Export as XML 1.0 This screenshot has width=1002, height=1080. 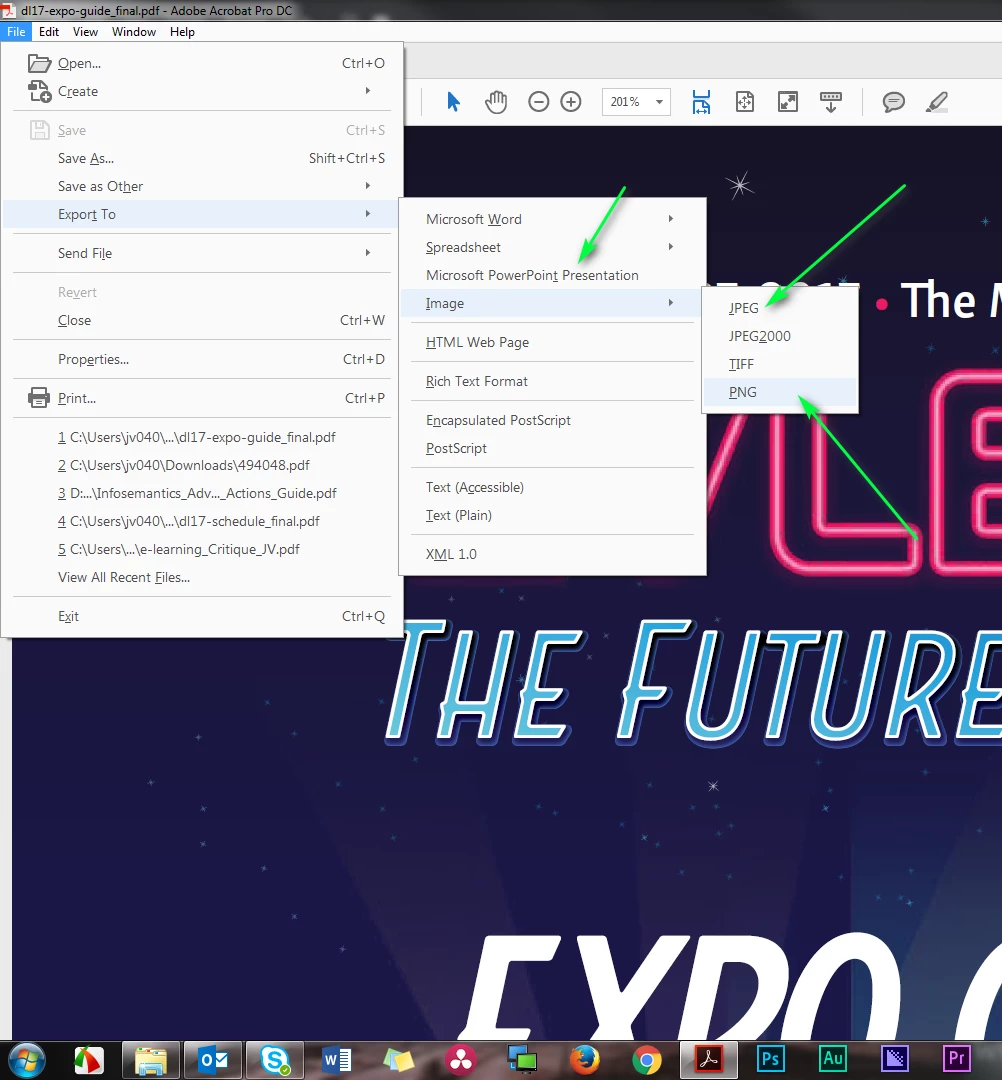coord(552,554)
